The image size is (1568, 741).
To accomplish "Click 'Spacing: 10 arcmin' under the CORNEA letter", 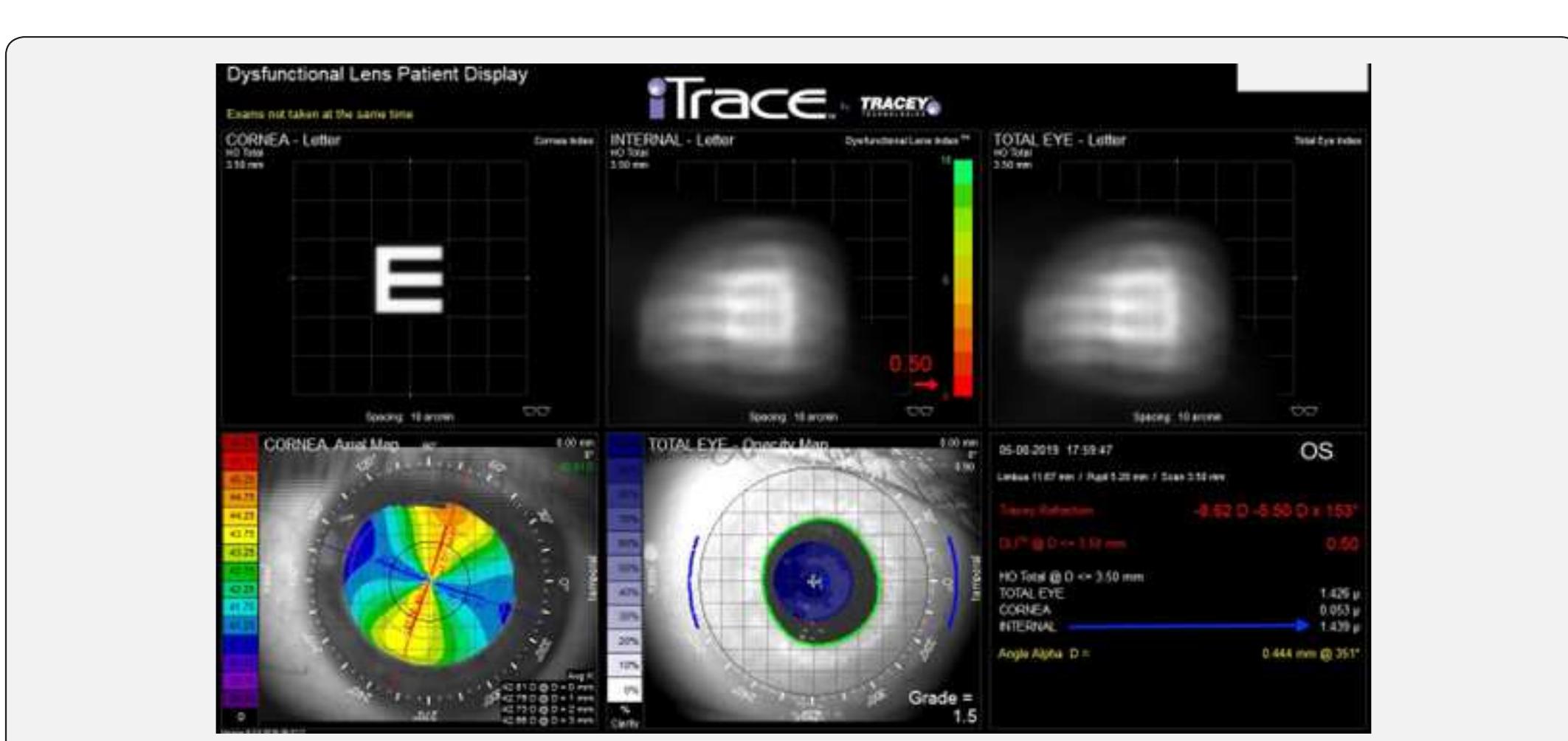I will tap(412, 417).
